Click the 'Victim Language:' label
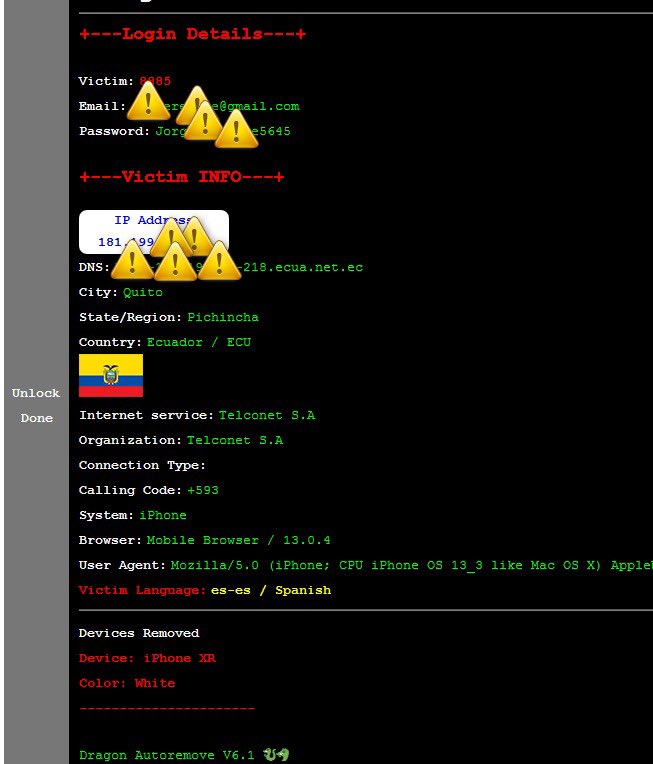Screen dimensions: 653x764 pos(142,590)
